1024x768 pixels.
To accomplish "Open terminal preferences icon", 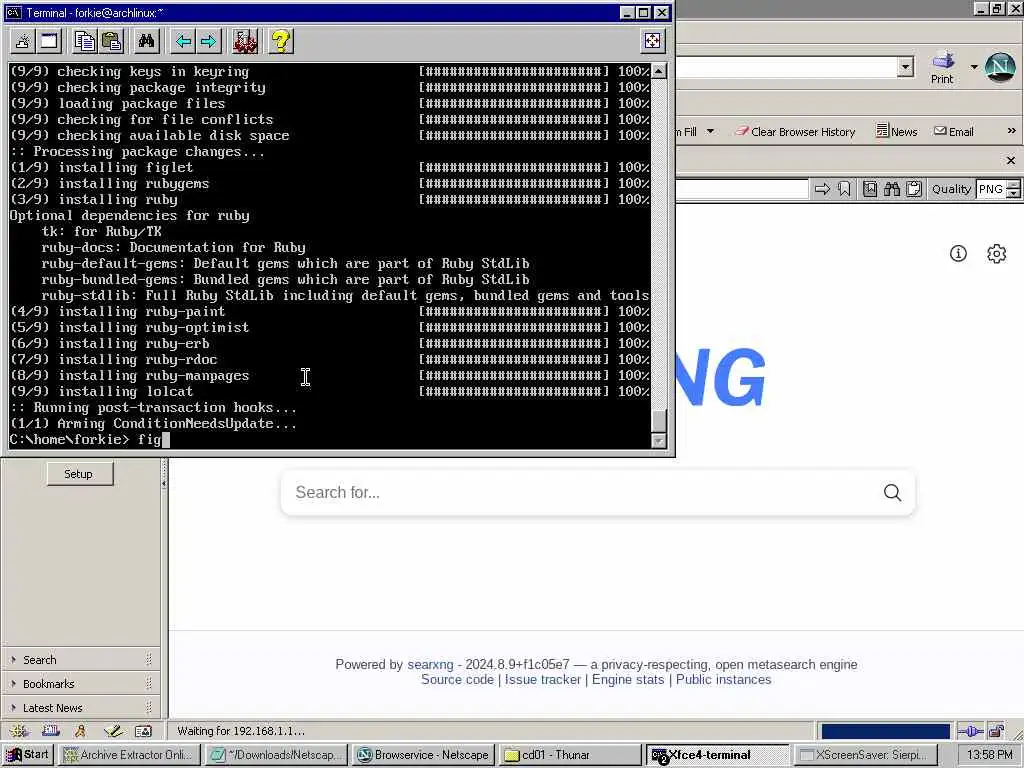I will [x=245, y=42].
